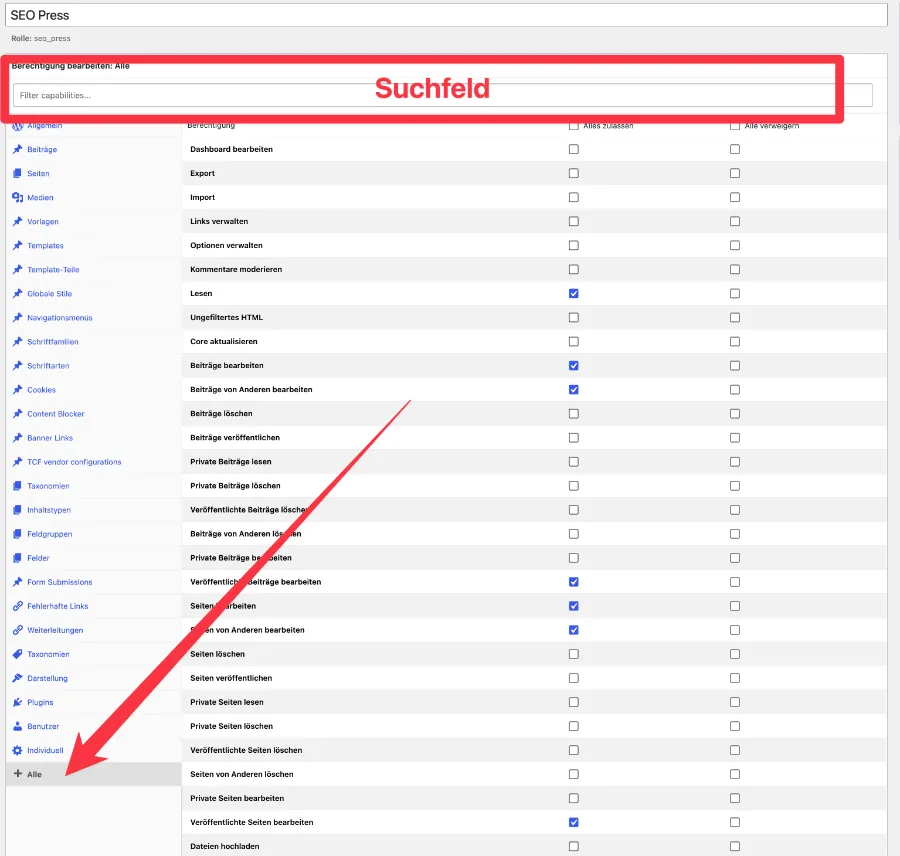900x856 pixels.
Task: Click the user icon beside Benutzer
Action: click(x=17, y=726)
